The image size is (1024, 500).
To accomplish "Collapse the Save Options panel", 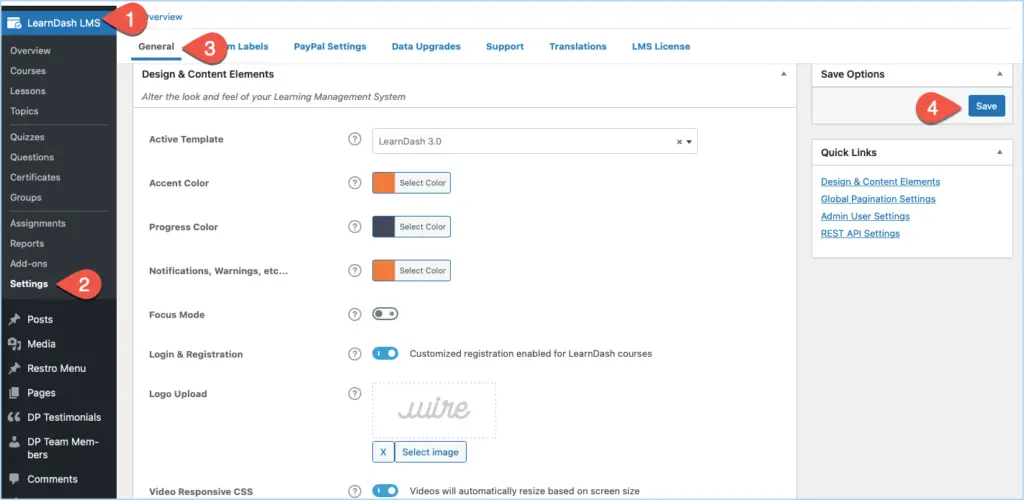I will (x=999, y=74).
